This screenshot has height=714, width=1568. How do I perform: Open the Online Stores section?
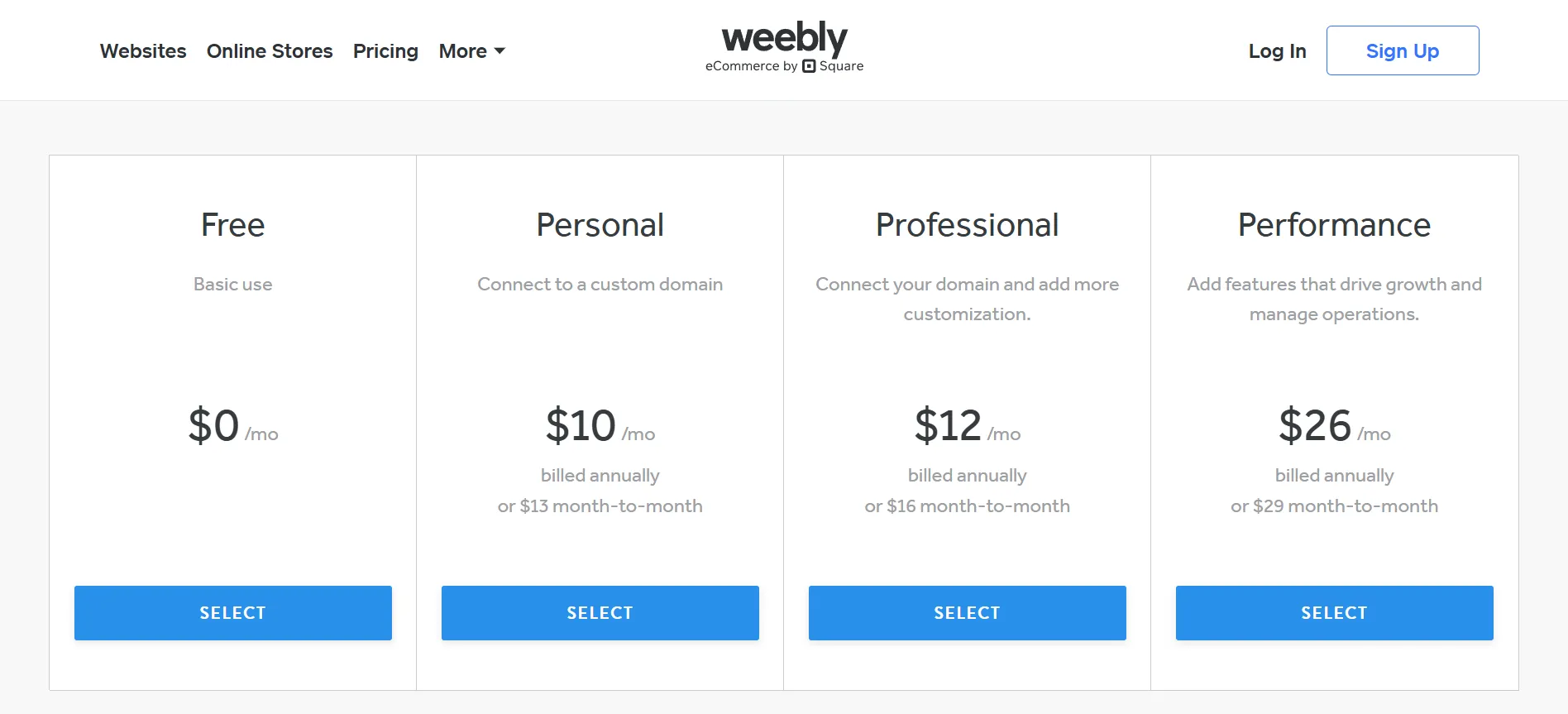pos(270,50)
